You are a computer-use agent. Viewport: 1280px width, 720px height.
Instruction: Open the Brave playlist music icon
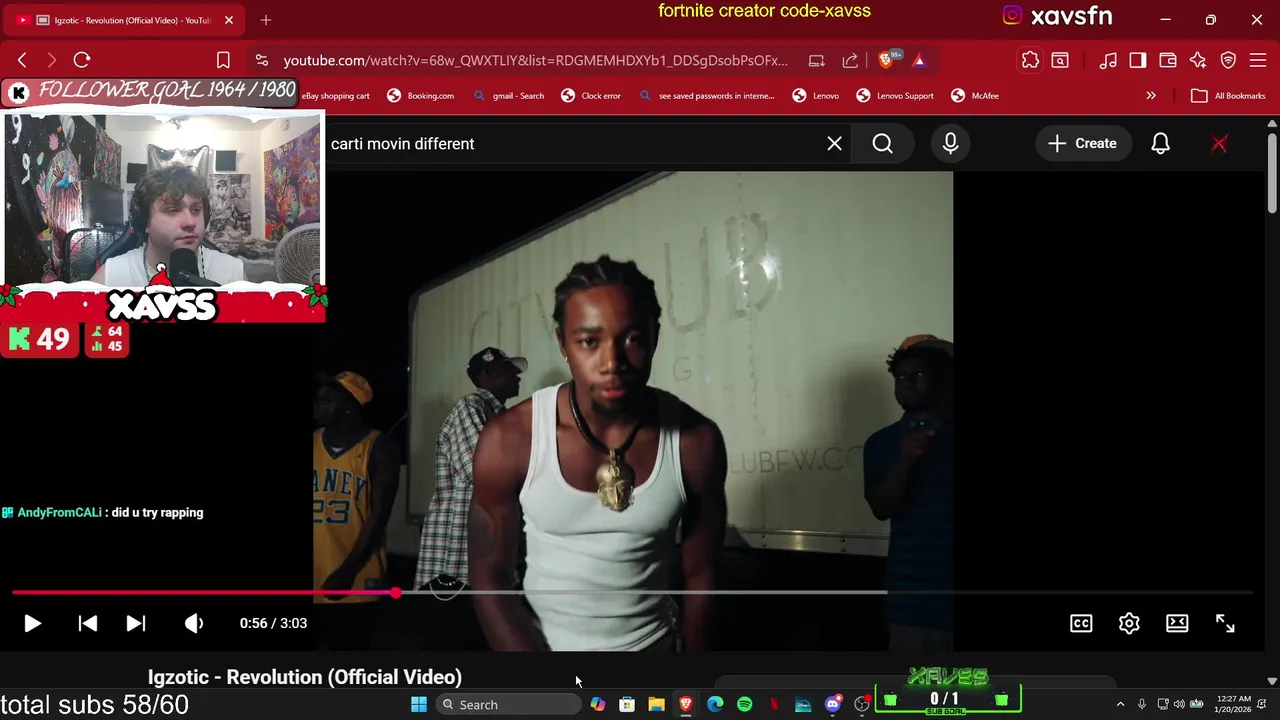1108,60
